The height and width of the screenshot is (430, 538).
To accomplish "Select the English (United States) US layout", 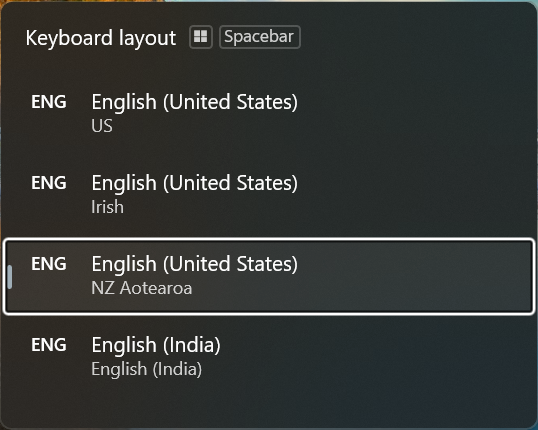I will (x=269, y=113).
